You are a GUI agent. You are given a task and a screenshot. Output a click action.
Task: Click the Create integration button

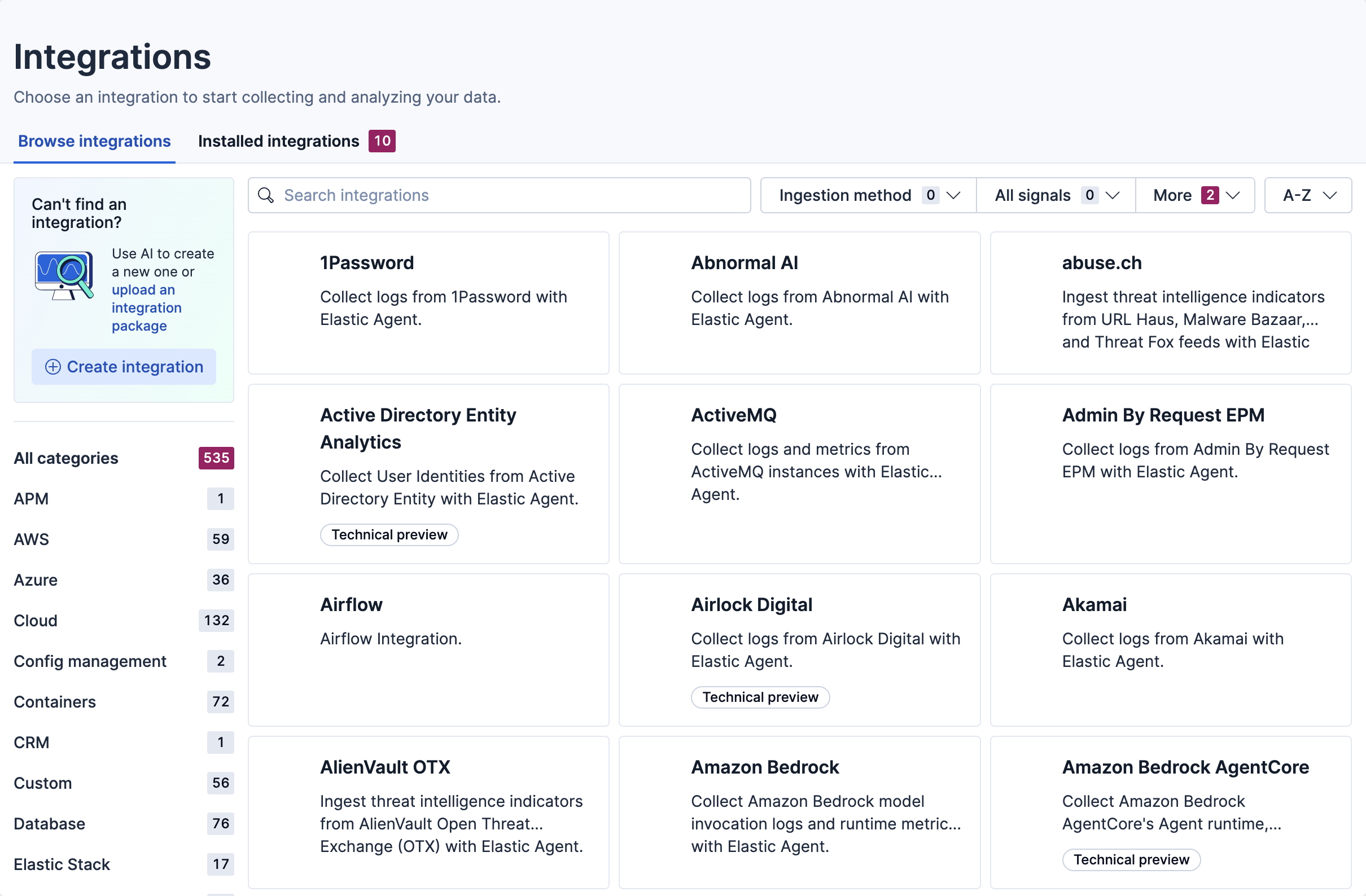(x=124, y=367)
